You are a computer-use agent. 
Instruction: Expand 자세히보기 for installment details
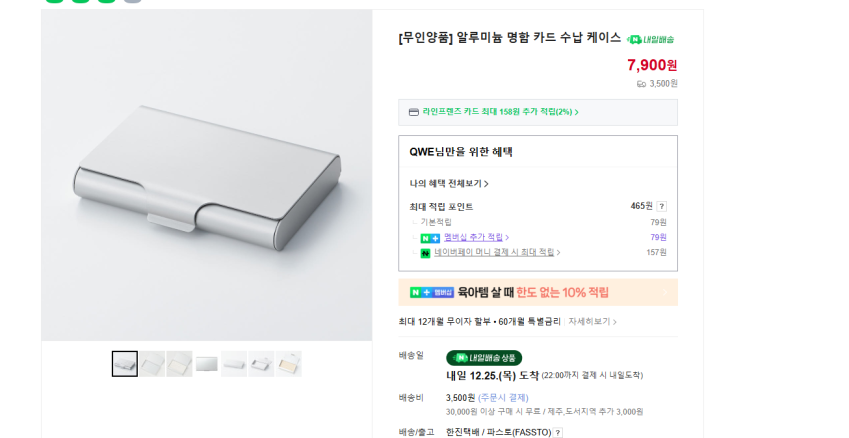pyautogui.click(x=592, y=322)
